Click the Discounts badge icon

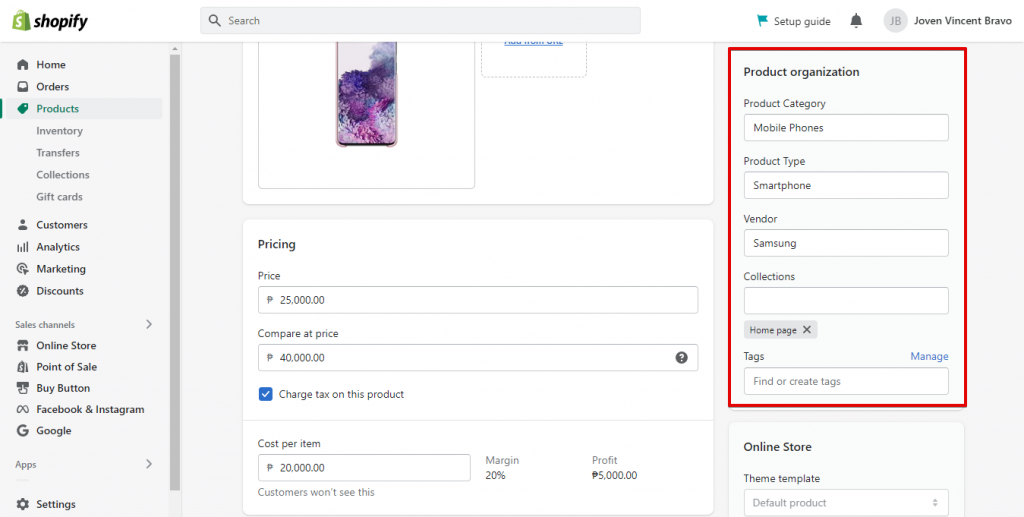[x=23, y=291]
